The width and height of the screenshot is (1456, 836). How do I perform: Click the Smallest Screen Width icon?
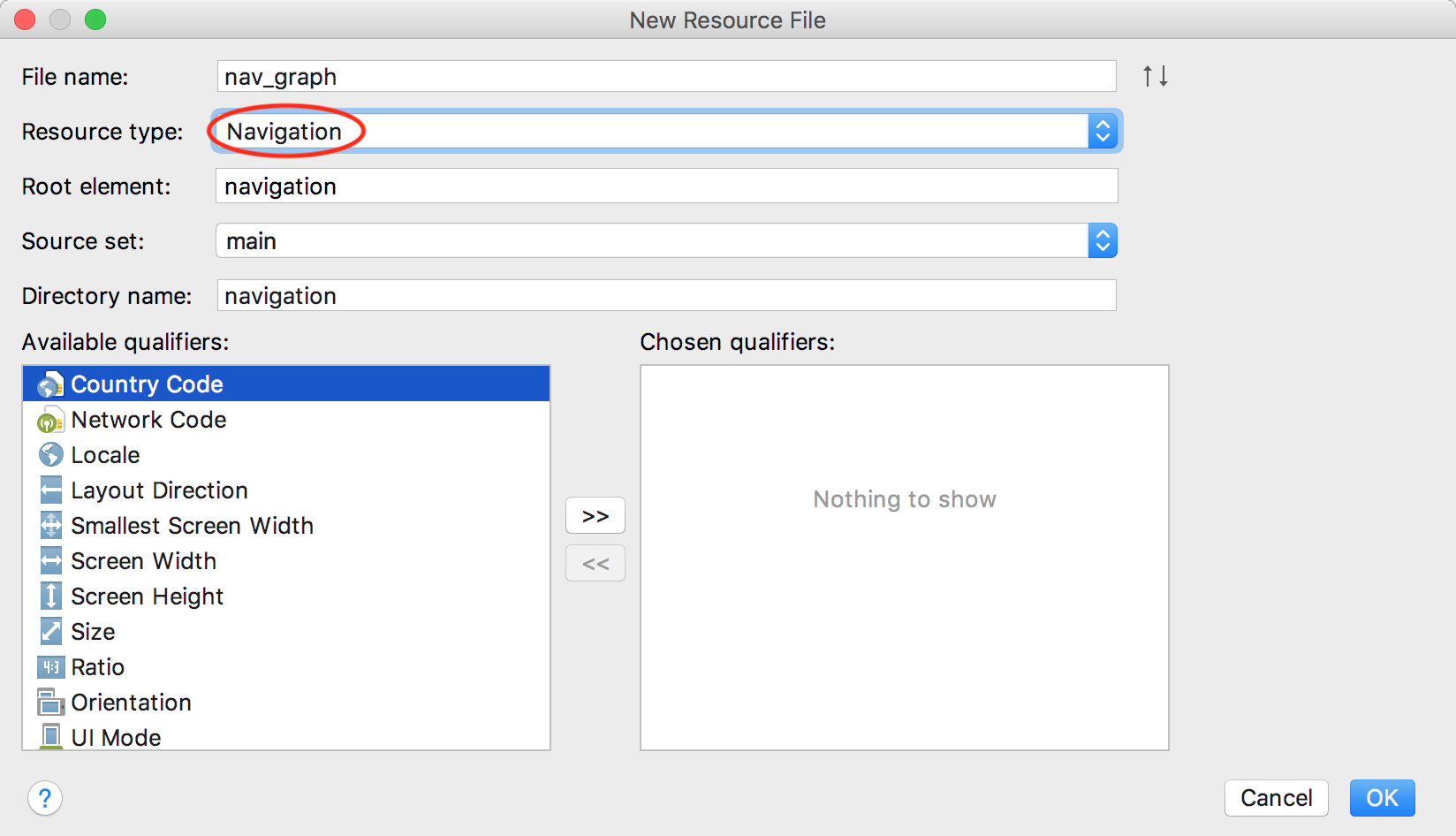50,526
